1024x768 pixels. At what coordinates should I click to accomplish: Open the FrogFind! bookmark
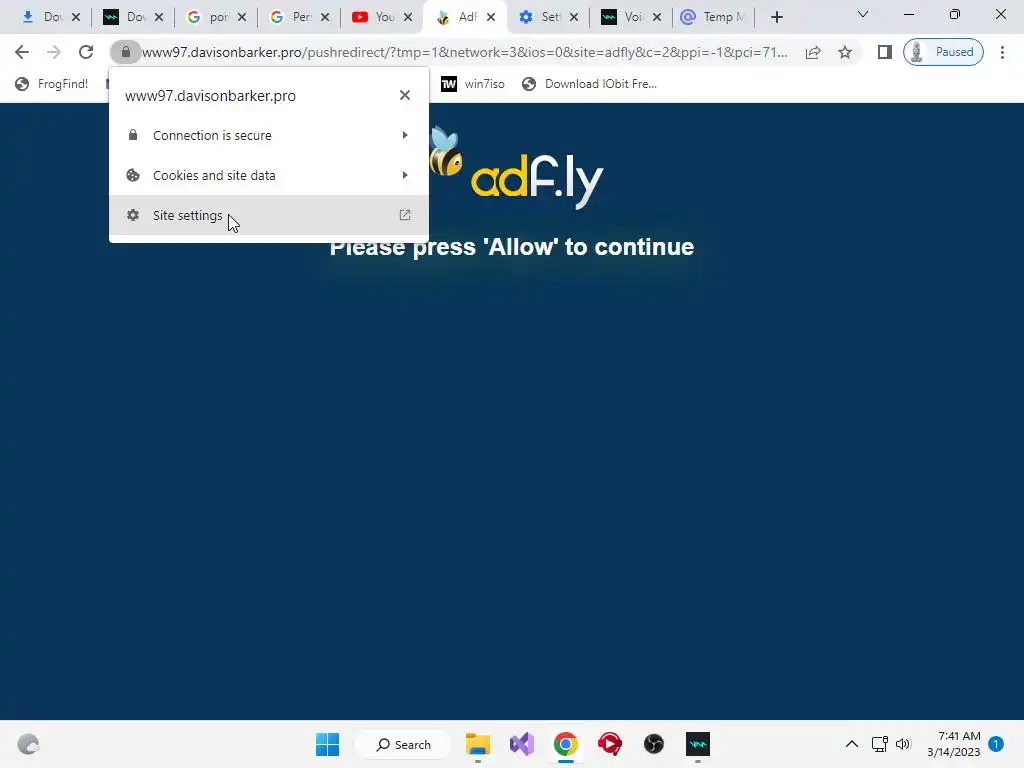click(52, 84)
